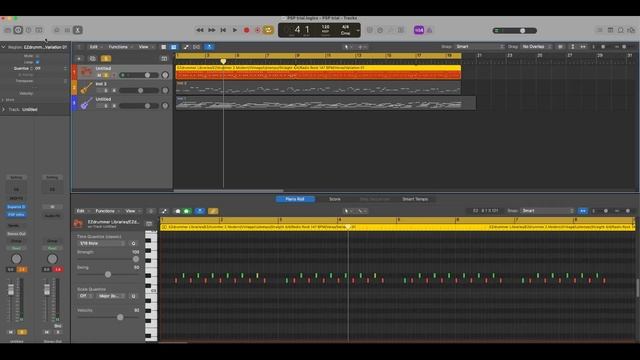Toggle Flex view in Tracks toolbar
640x360 pixels.
click(197, 47)
